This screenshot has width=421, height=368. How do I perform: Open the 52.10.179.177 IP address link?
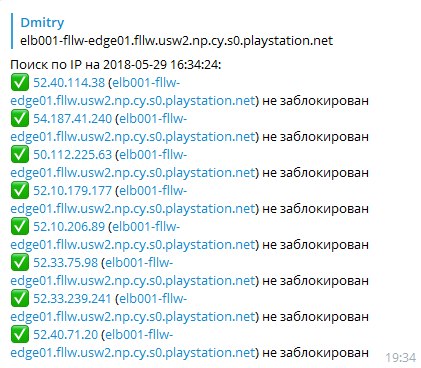tap(72, 190)
